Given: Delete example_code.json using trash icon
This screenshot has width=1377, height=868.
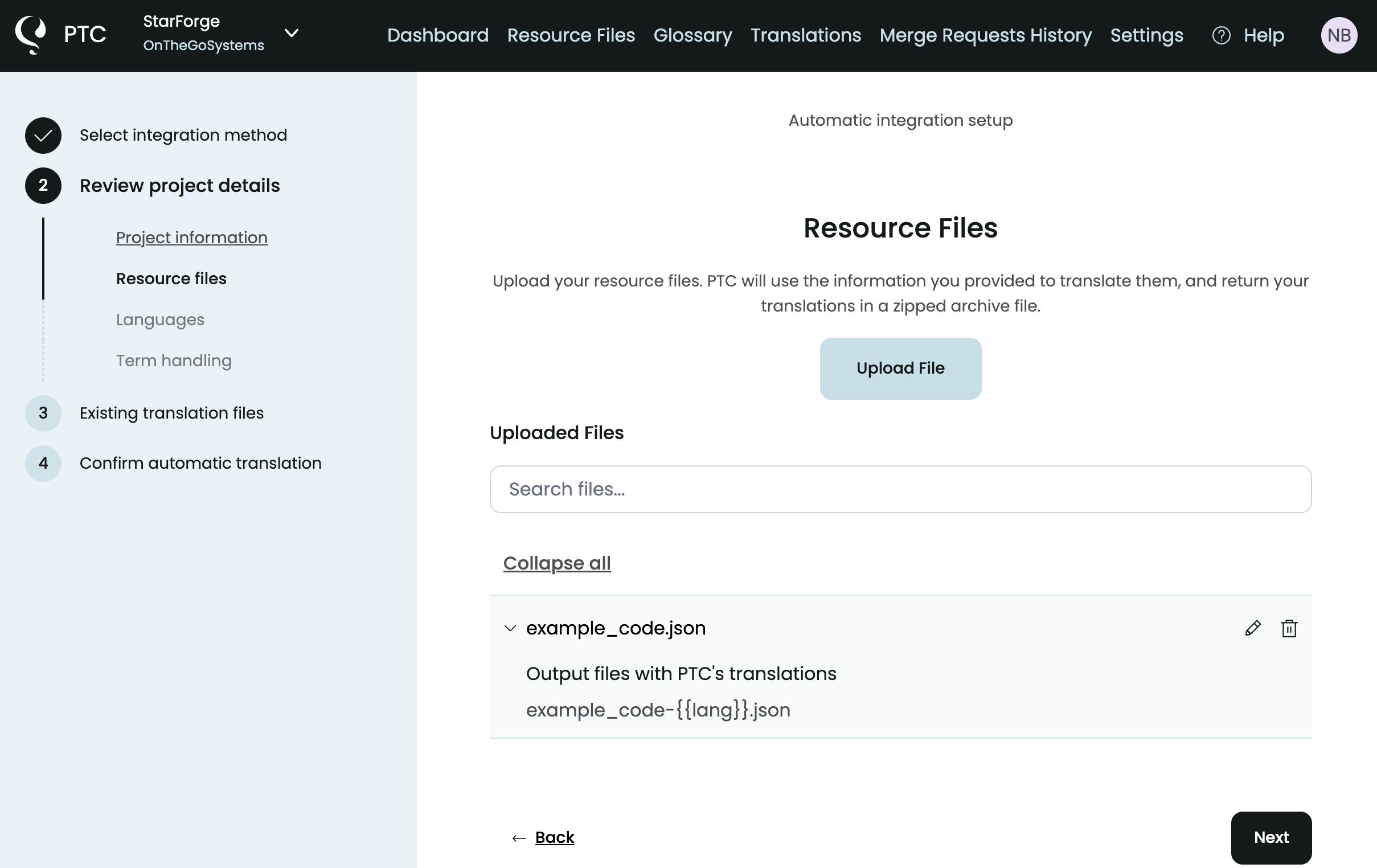Looking at the screenshot, I should tap(1289, 628).
